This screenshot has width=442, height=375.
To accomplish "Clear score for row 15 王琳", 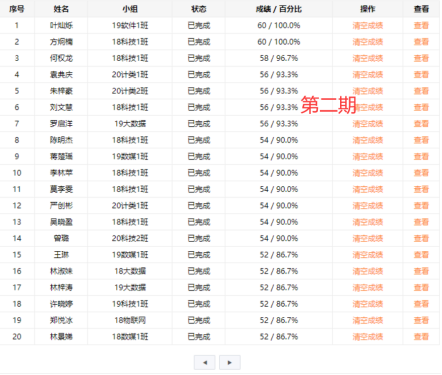I will pyautogui.click(x=368, y=255).
